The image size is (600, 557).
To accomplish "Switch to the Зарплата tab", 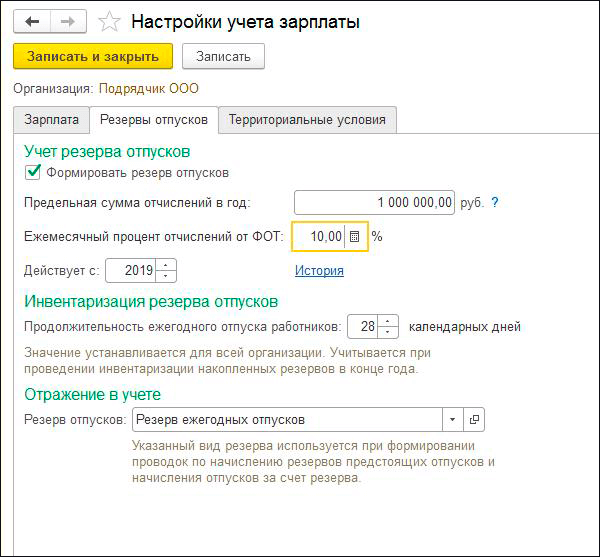I will 51,119.
